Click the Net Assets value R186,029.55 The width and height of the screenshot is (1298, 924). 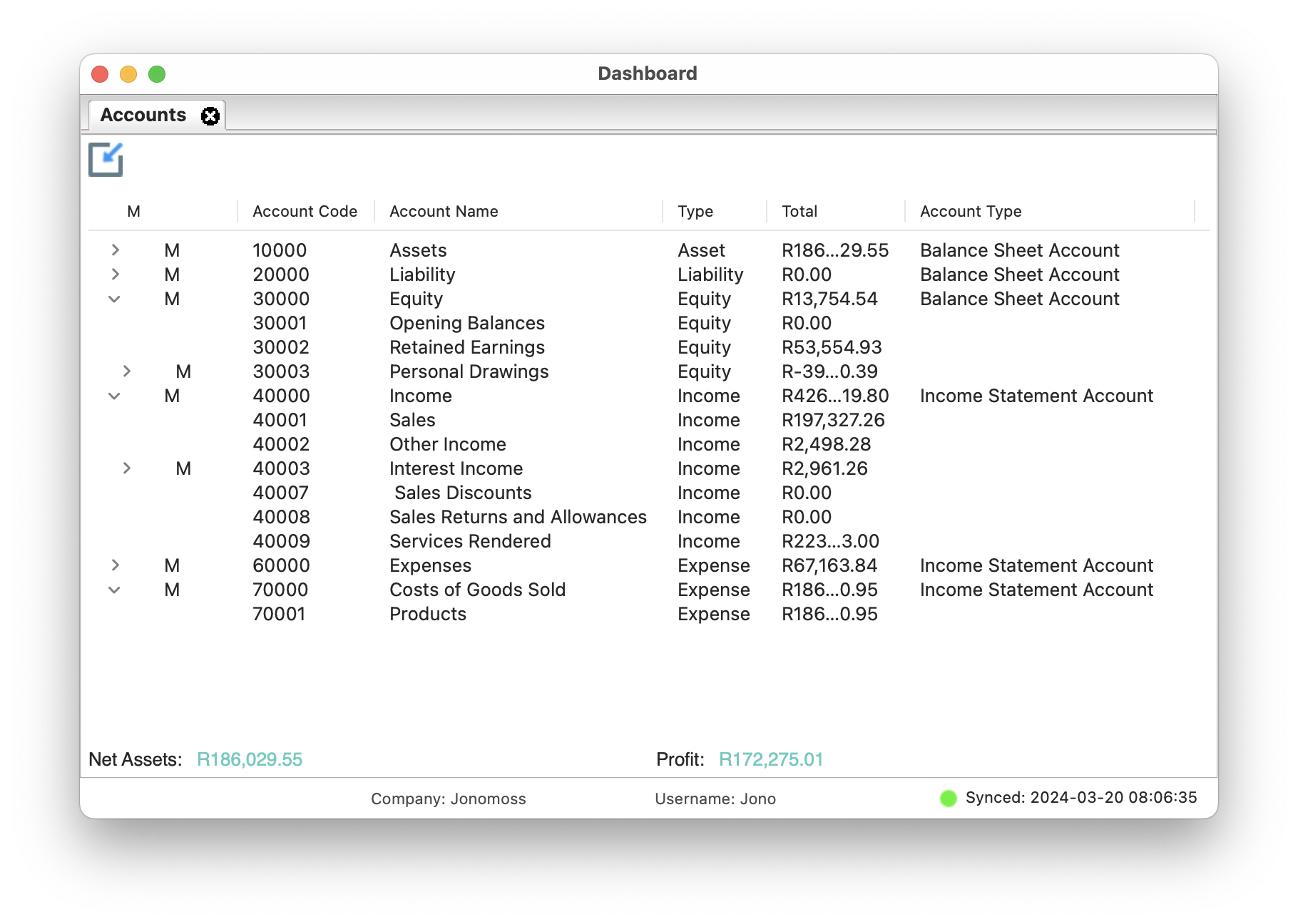tap(250, 759)
